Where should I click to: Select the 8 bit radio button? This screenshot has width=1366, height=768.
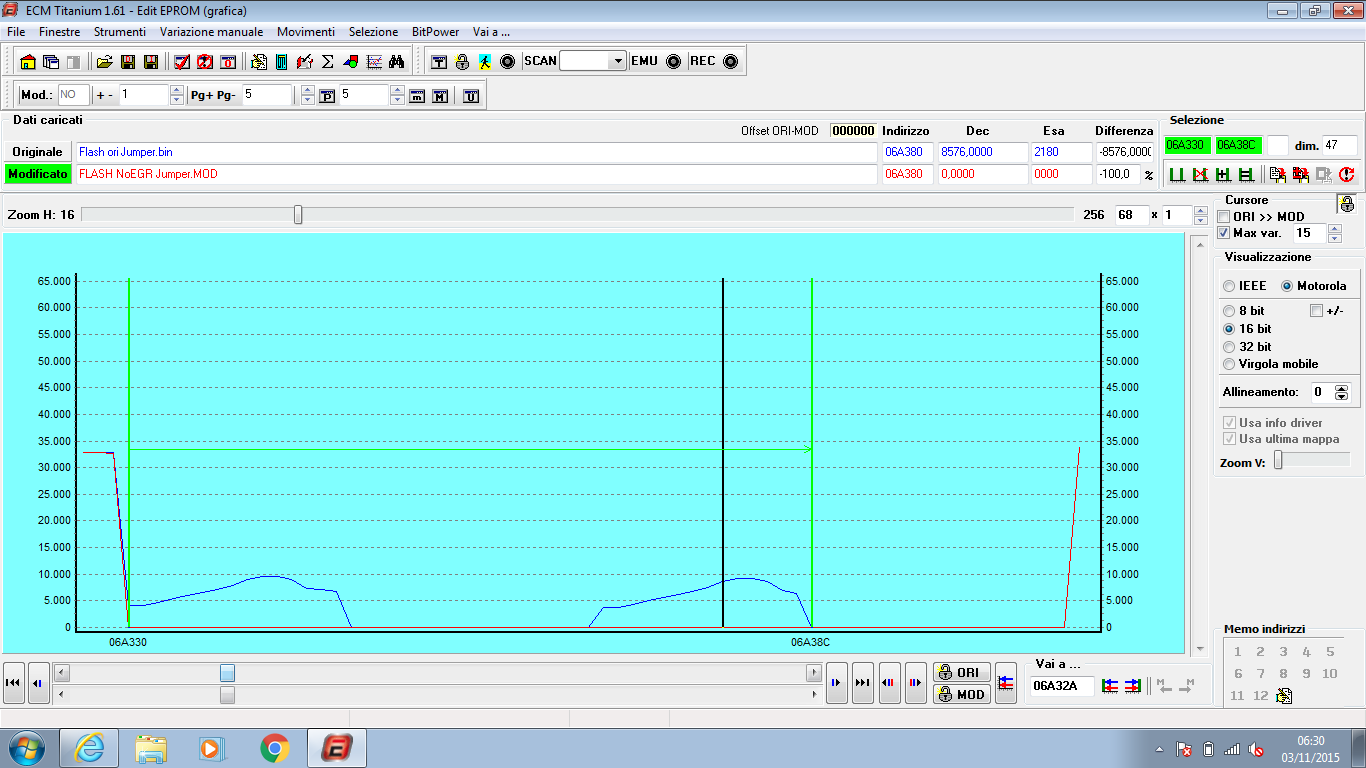1229,311
